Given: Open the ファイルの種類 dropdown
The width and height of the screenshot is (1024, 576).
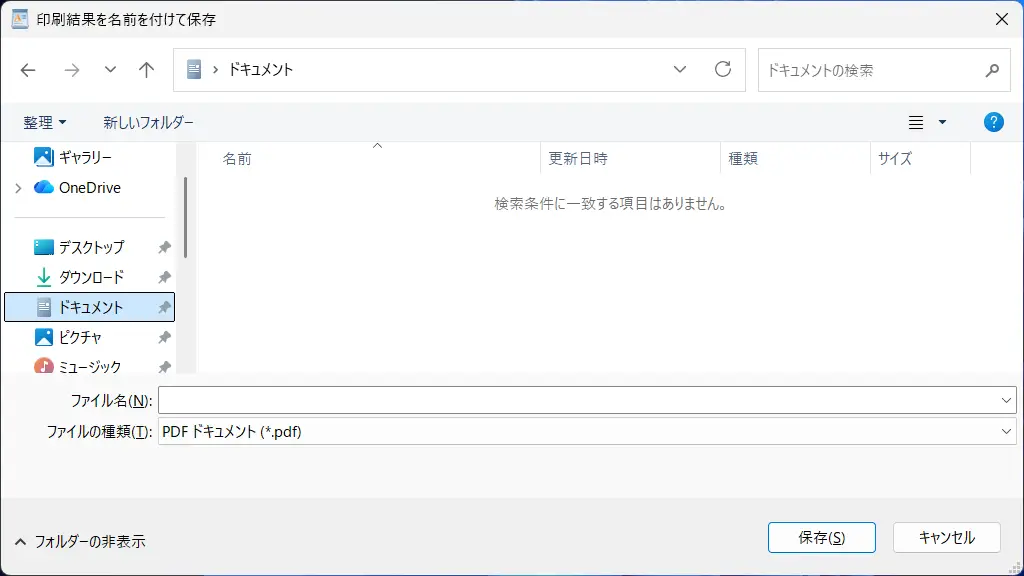Looking at the screenshot, I should (1006, 432).
